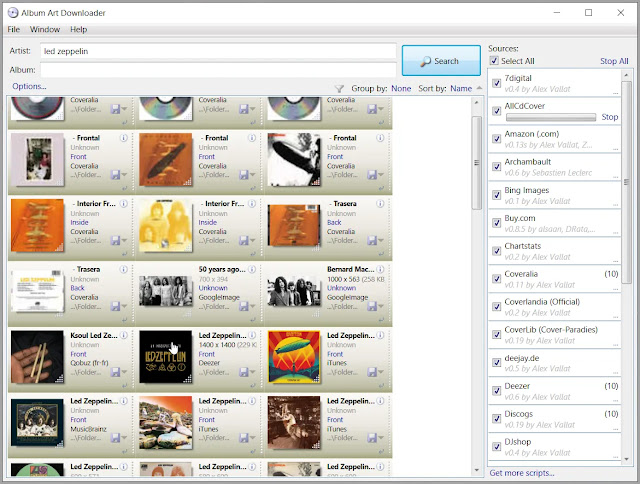Click the filter funnel icon beside Group by
This screenshot has width=640, height=484.
(x=339, y=88)
